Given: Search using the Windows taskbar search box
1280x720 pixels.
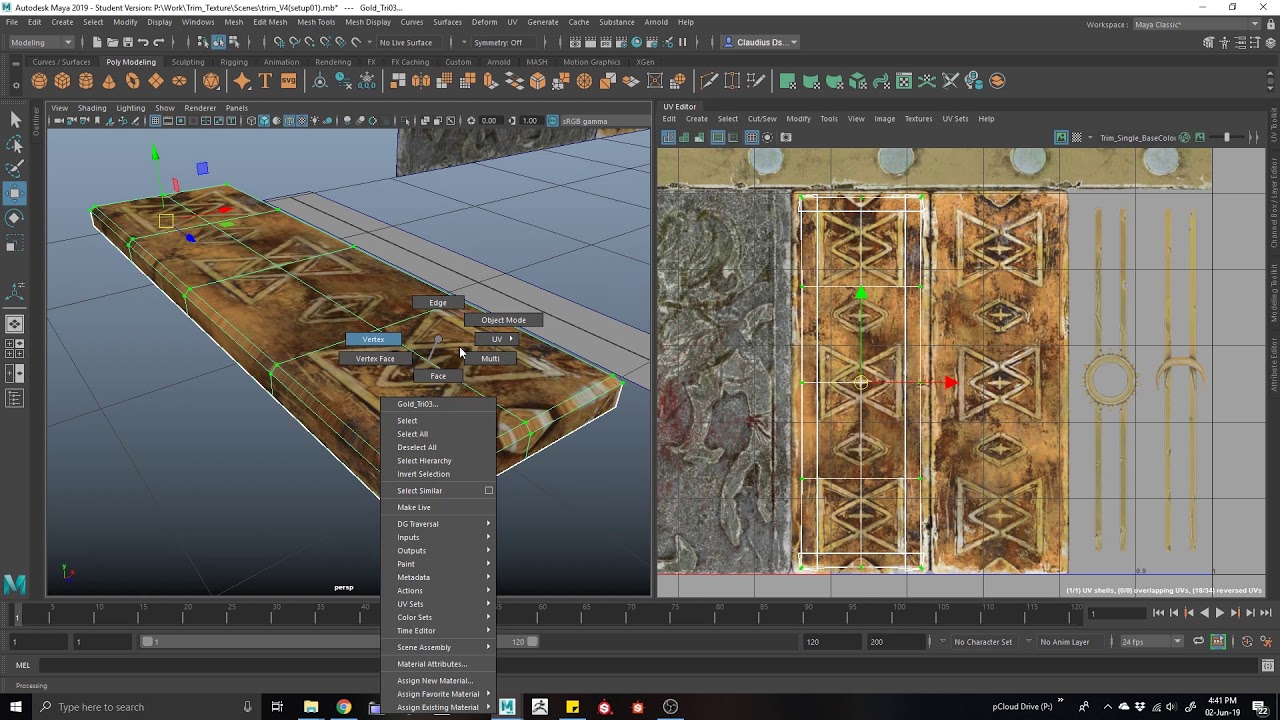Looking at the screenshot, I should (144, 707).
